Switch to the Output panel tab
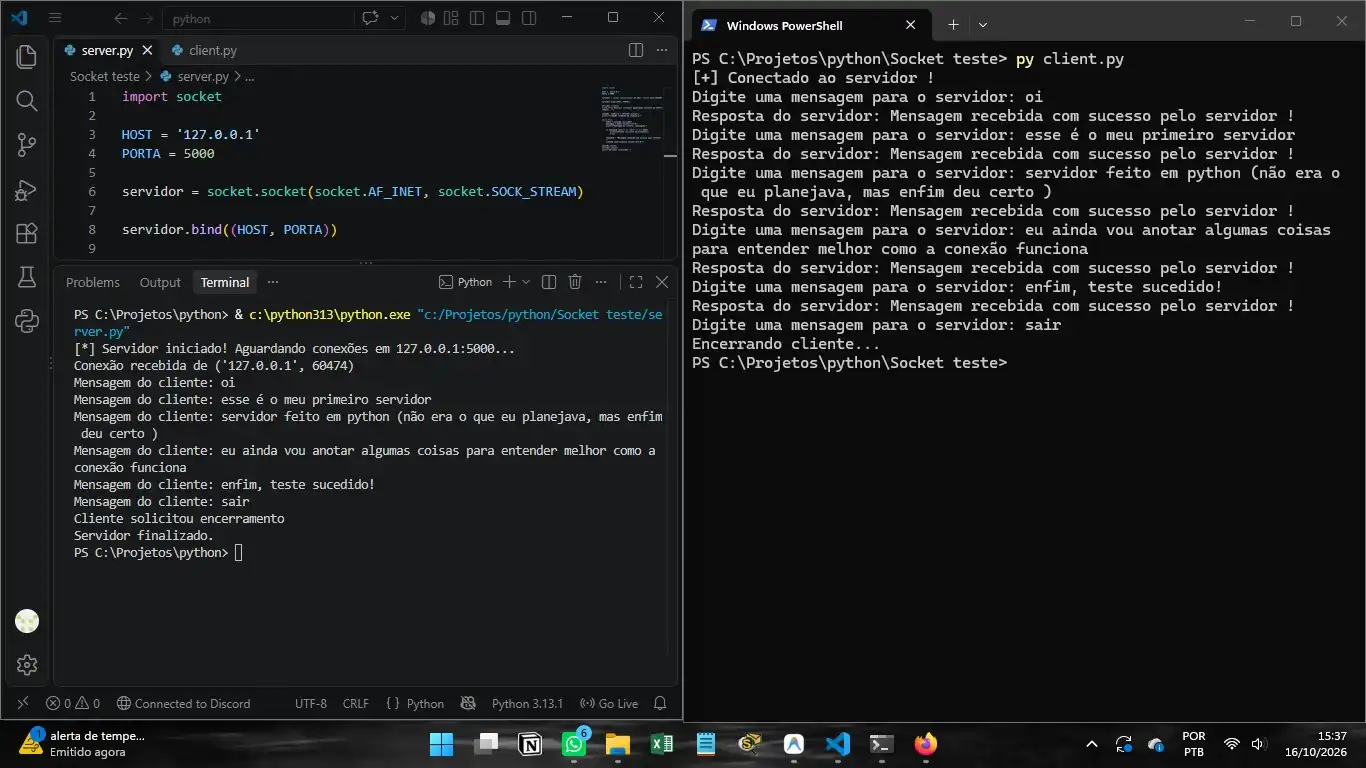The image size is (1366, 768). [160, 283]
